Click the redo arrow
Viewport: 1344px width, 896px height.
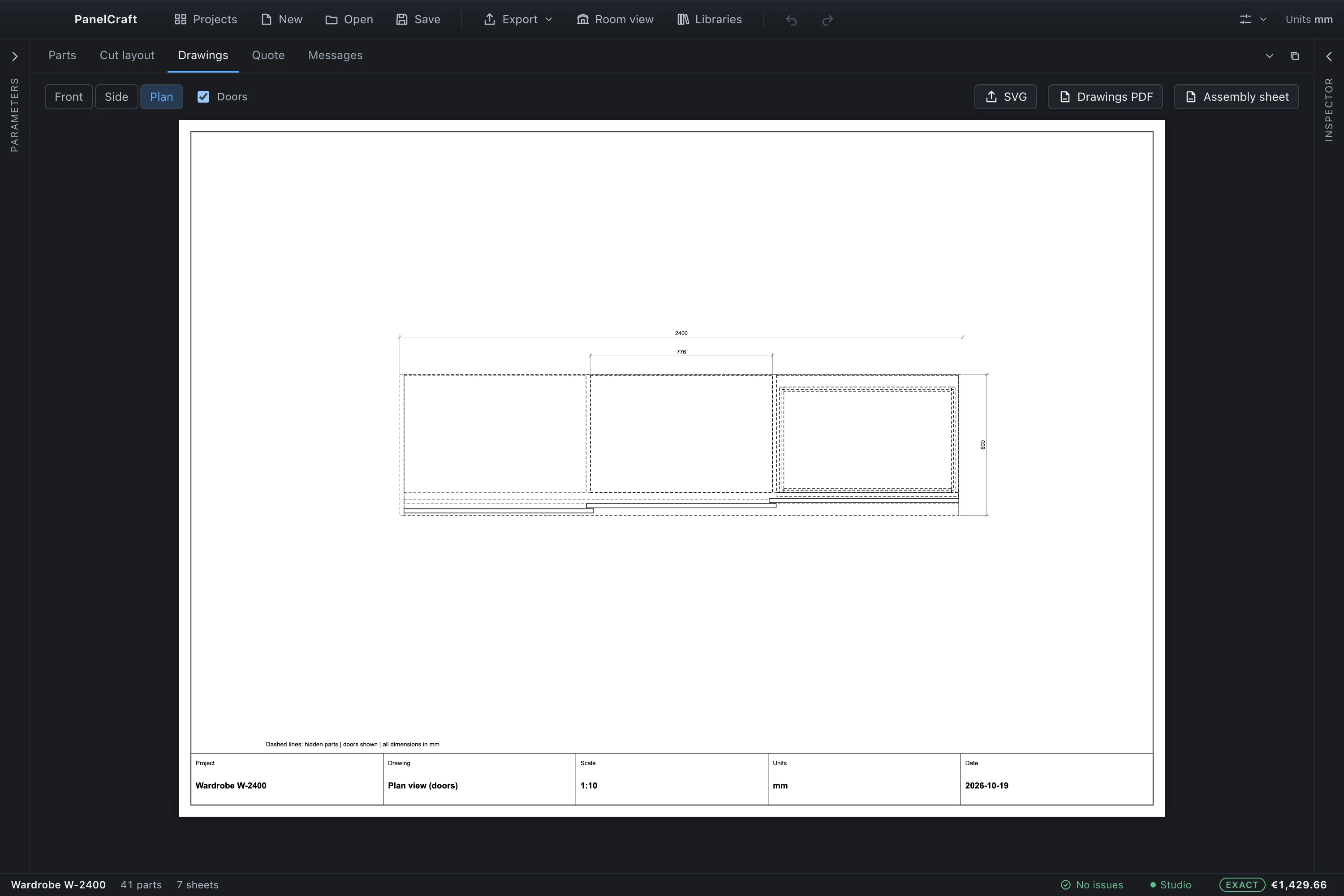(x=827, y=20)
